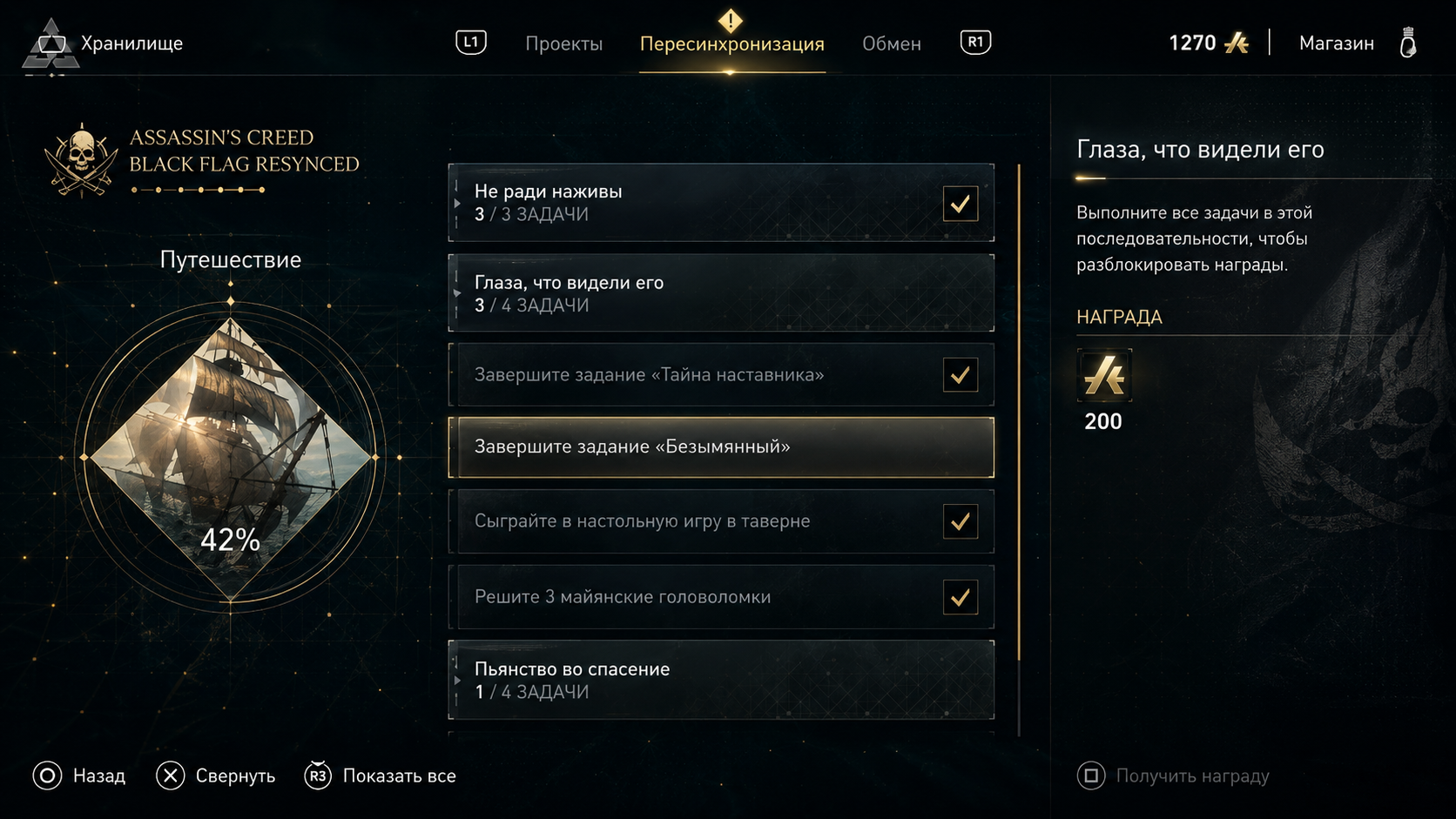Click the yellow warning diamond icon
Image resolution: width=1456 pixels, height=819 pixels.
click(731, 20)
